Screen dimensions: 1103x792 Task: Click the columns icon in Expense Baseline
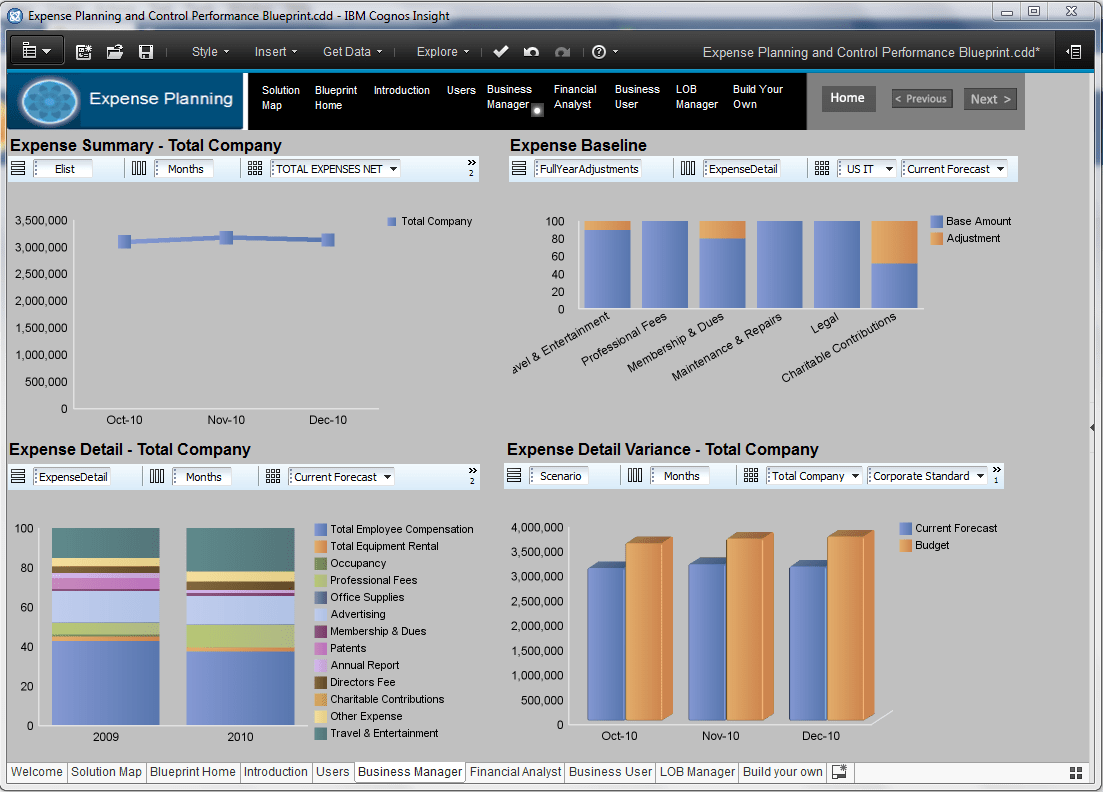click(688, 169)
